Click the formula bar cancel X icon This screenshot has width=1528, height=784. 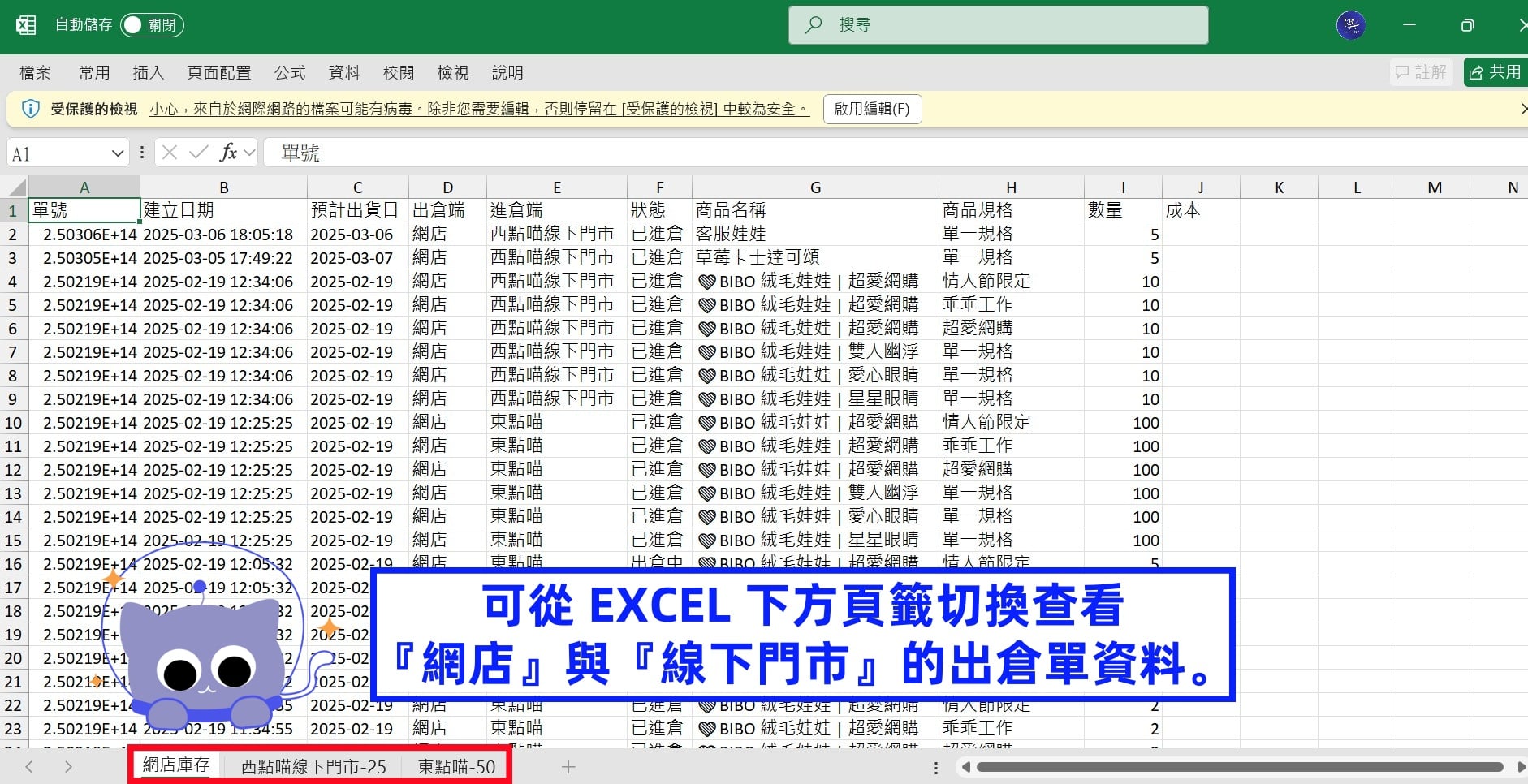point(169,153)
